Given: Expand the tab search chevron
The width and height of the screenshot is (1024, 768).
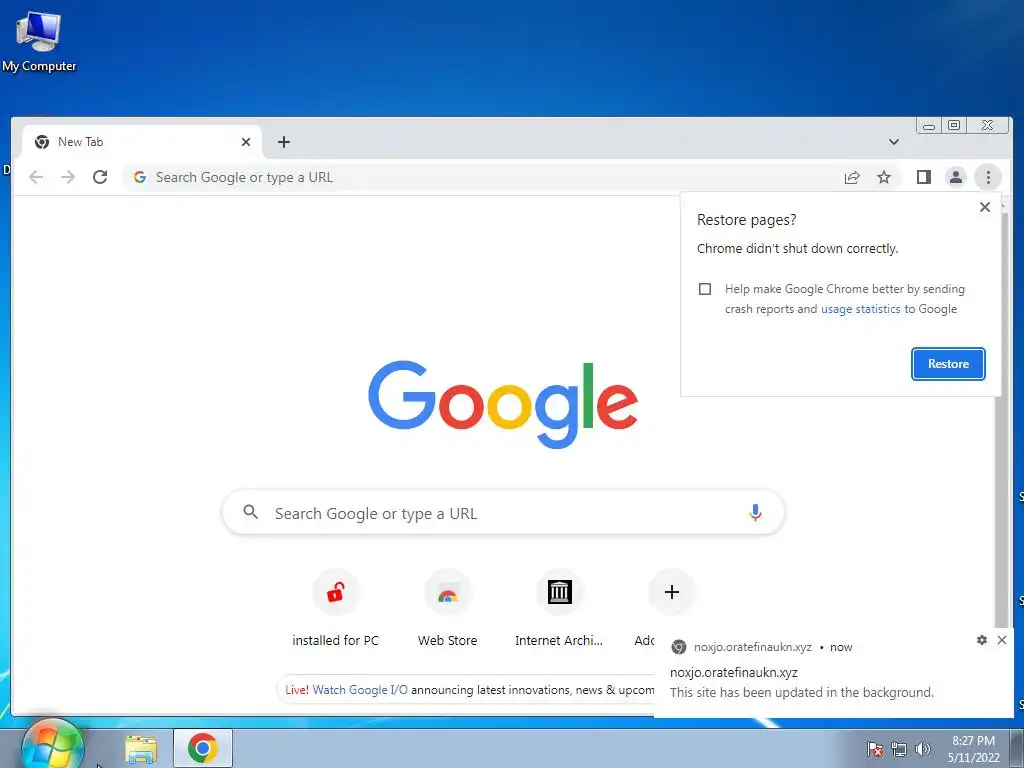Looking at the screenshot, I should (893, 142).
